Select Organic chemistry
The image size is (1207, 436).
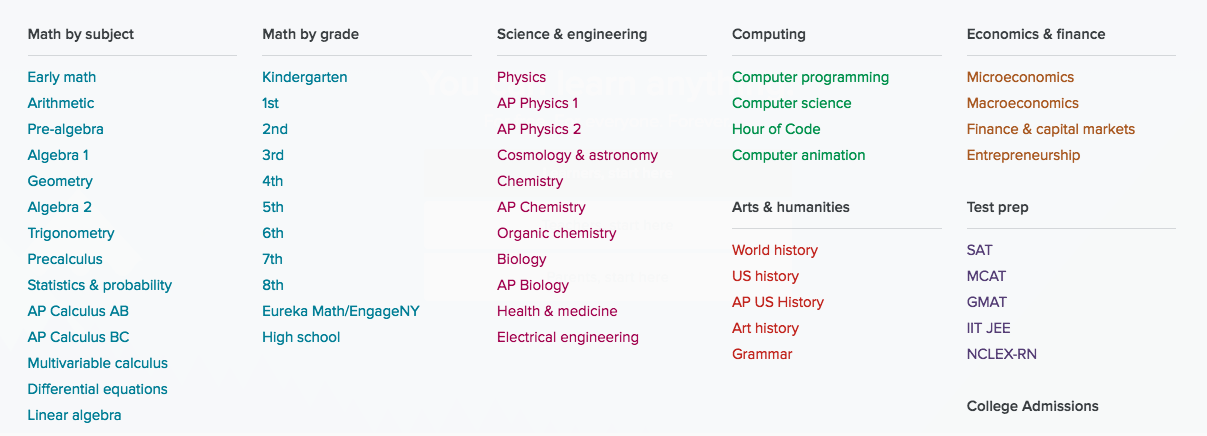(557, 233)
